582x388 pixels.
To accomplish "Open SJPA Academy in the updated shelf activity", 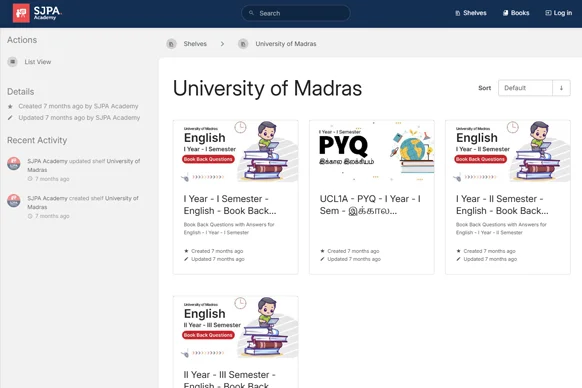I will (47, 161).
